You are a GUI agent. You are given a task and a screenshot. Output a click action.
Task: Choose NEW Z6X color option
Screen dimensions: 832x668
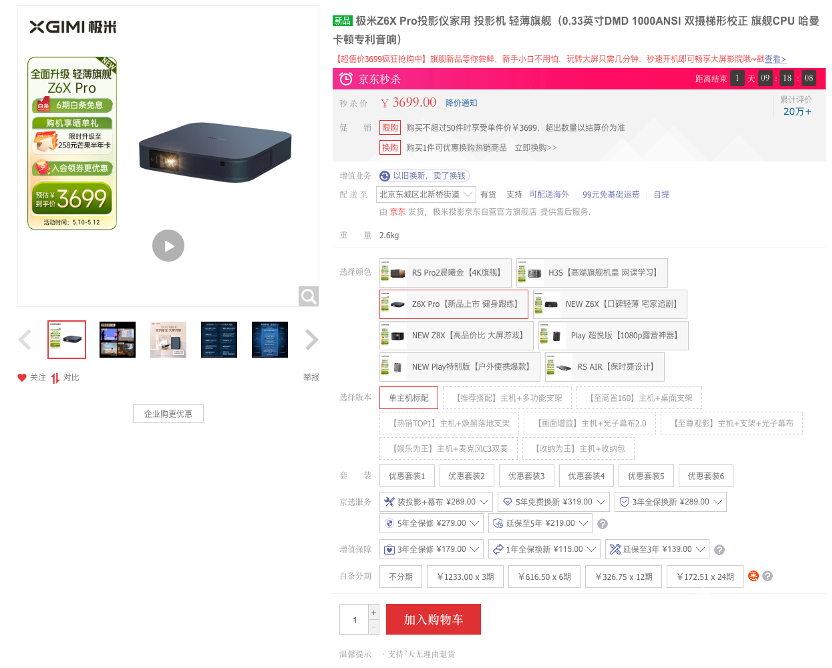pyautogui.click(x=610, y=304)
